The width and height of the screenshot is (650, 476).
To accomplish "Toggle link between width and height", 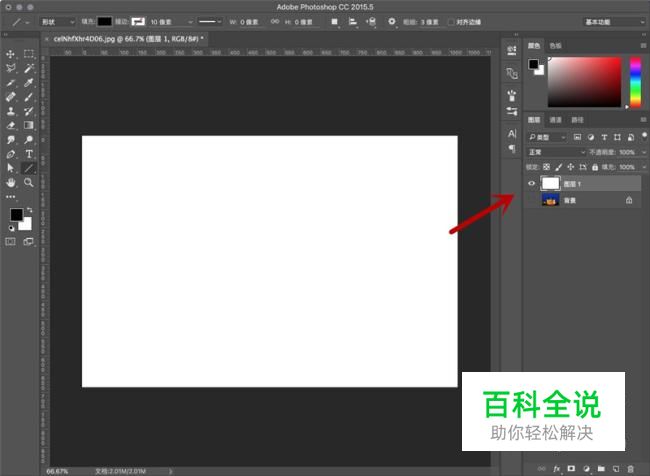I will tap(275, 22).
